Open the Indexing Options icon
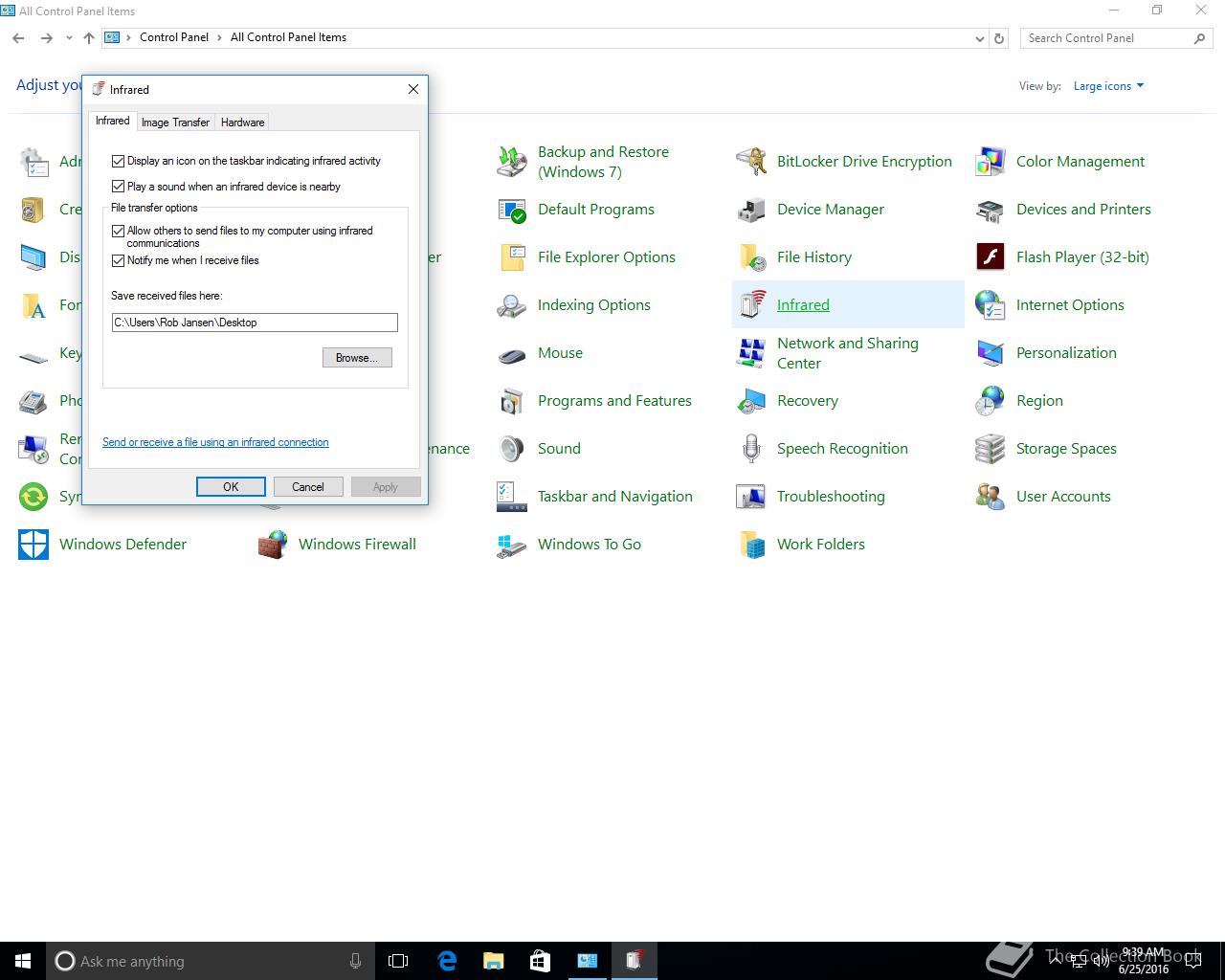1225x980 pixels. coord(512,305)
